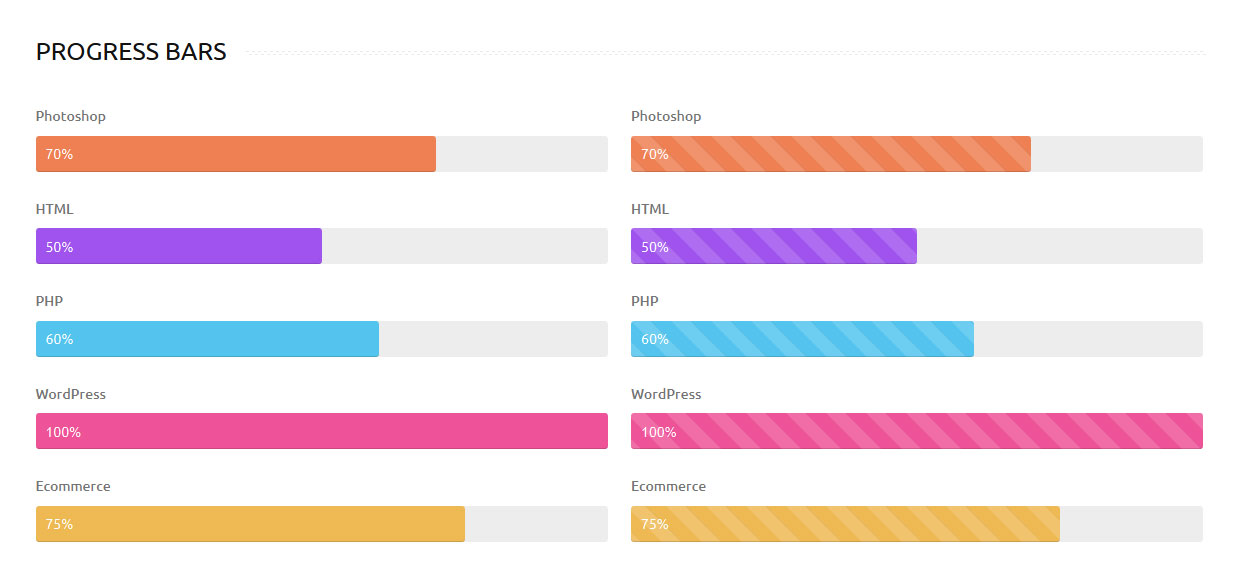Click the solid orange Photoshop progress bar
This screenshot has width=1240, height=587.
(x=235, y=154)
